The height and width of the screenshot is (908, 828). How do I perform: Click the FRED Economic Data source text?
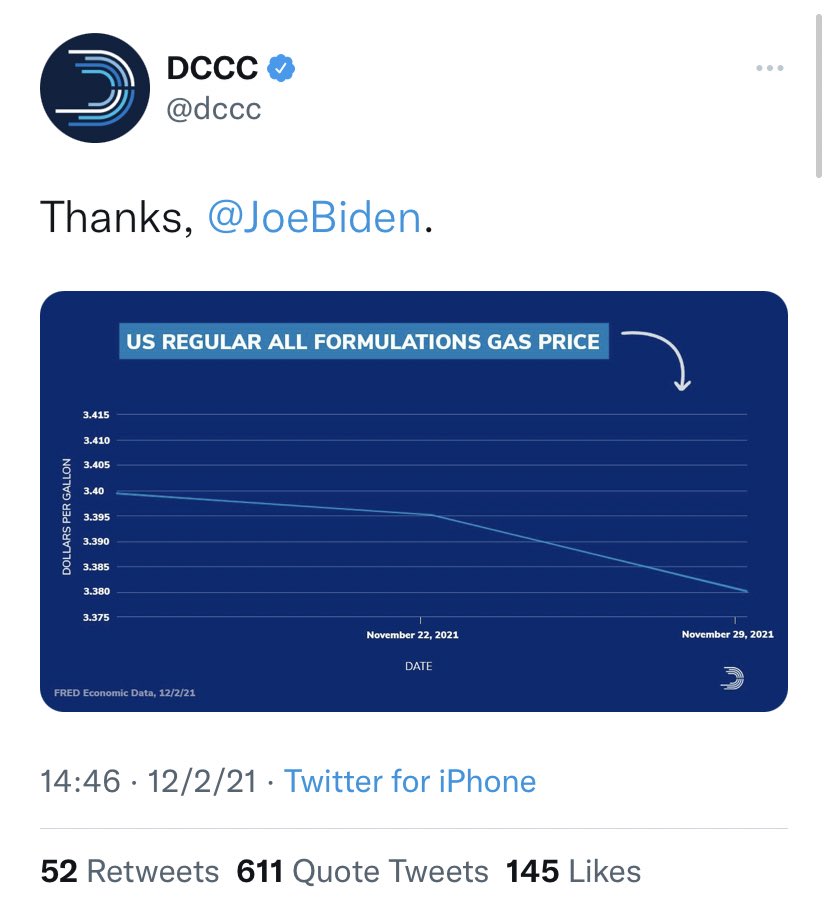pyautogui.click(x=124, y=693)
